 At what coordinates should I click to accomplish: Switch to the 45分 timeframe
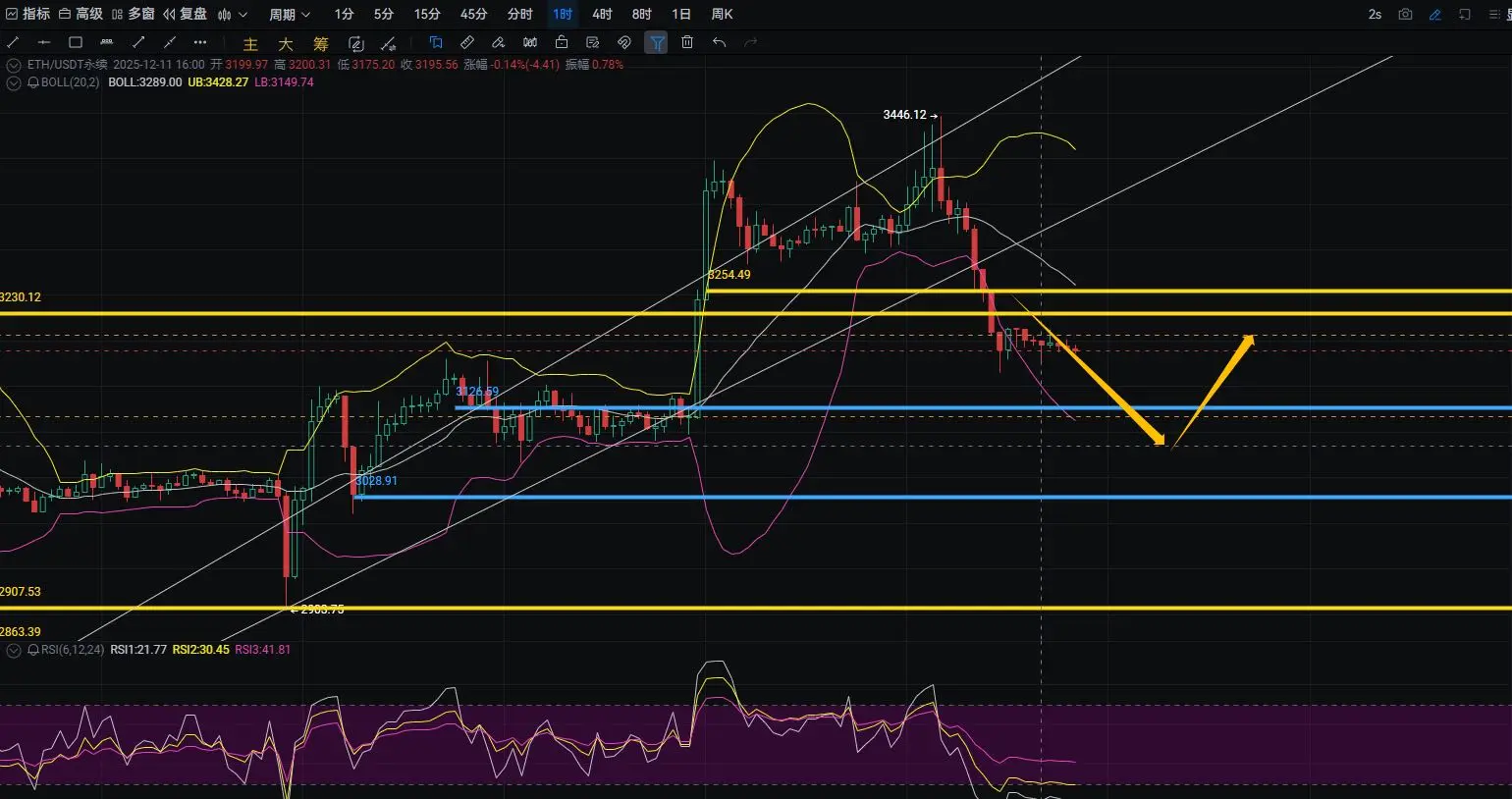coord(473,14)
